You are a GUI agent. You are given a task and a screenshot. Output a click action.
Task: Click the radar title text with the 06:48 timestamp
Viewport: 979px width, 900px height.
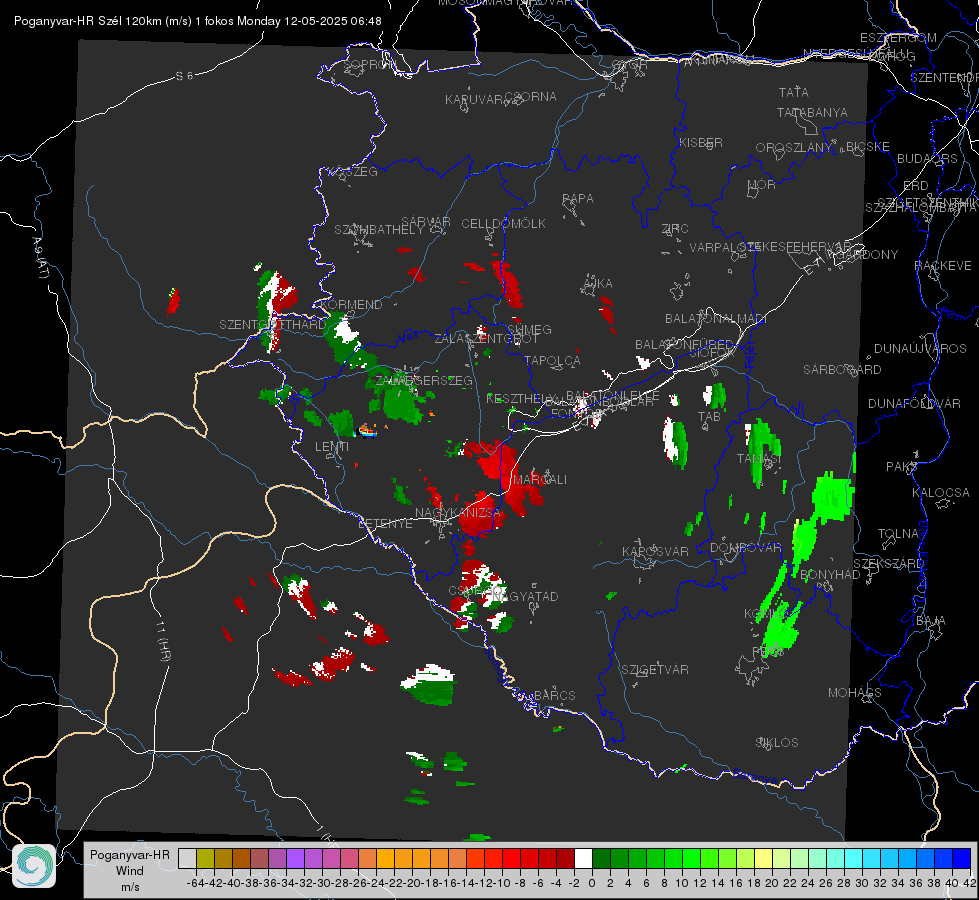point(197,21)
